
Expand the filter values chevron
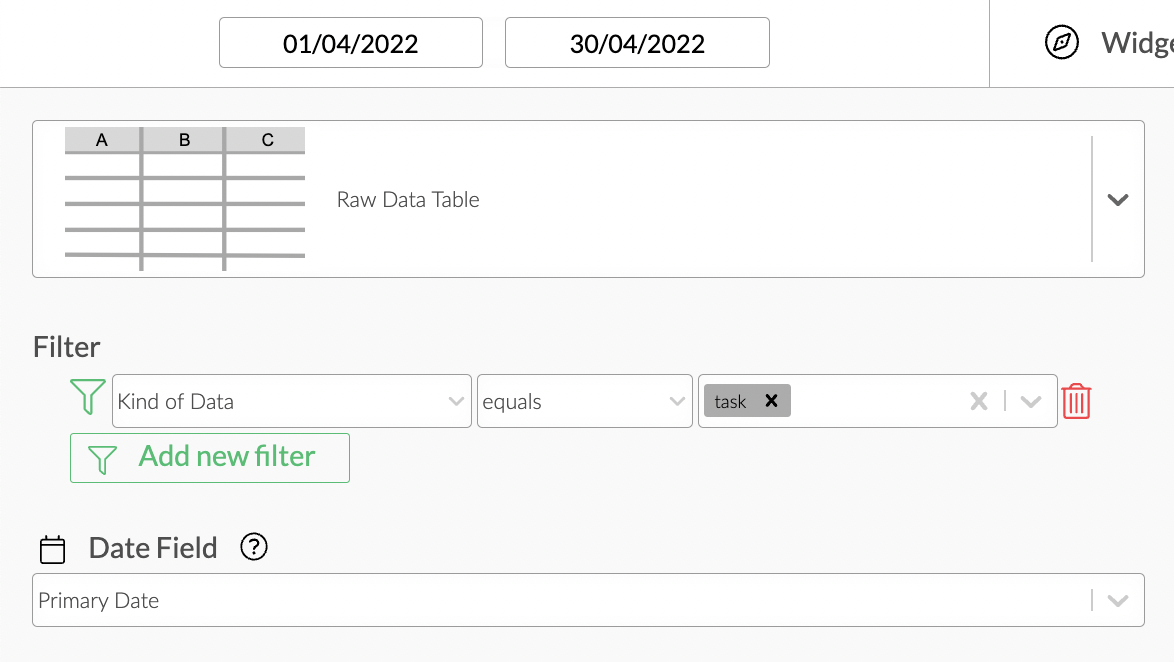point(1031,400)
